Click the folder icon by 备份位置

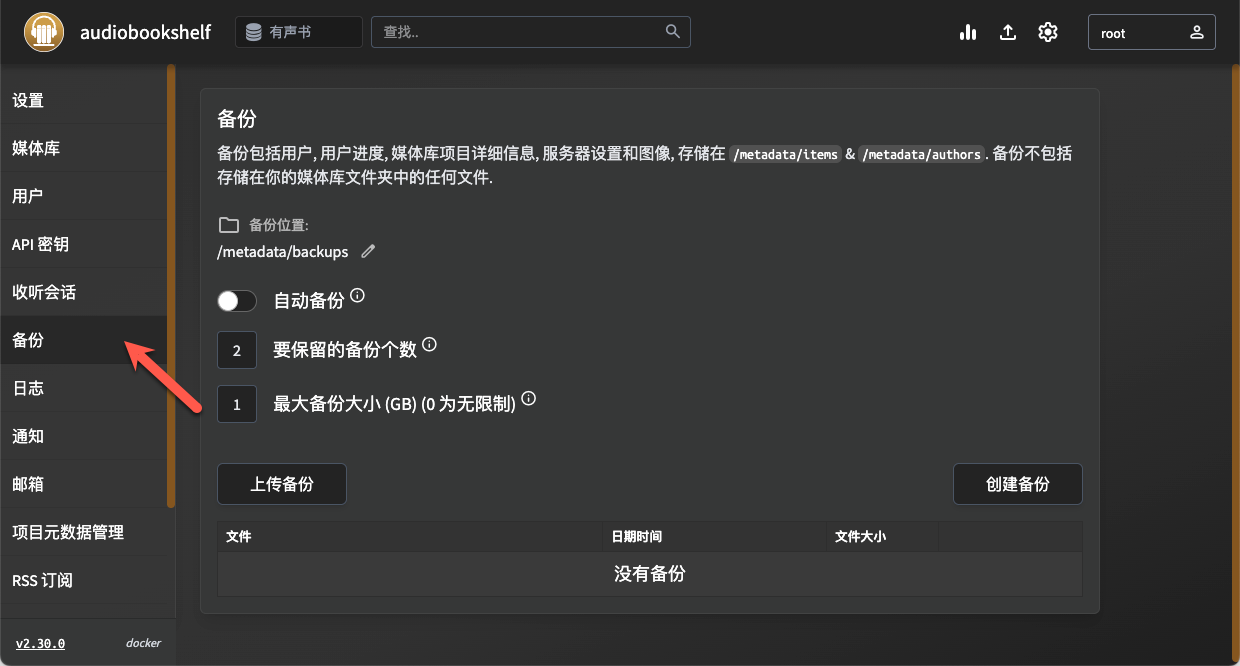tap(228, 225)
